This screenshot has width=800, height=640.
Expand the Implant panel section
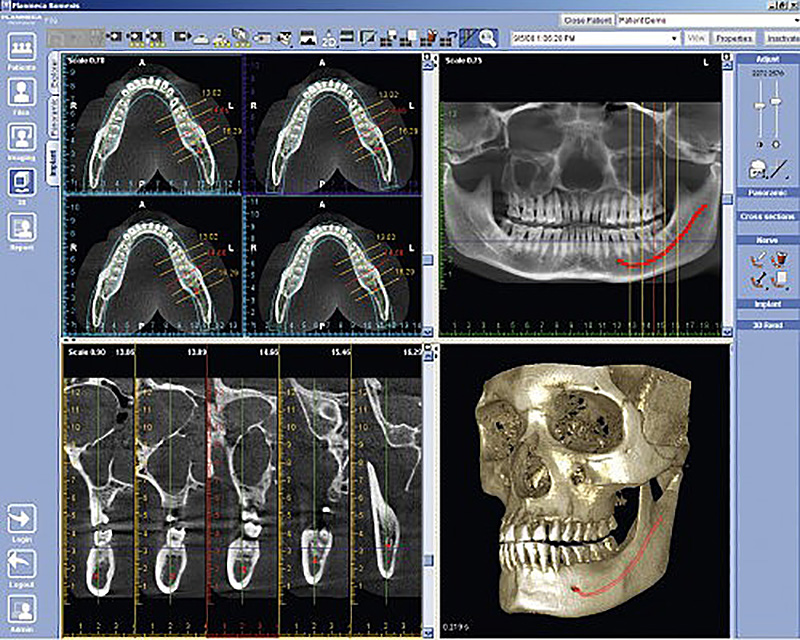click(x=766, y=303)
